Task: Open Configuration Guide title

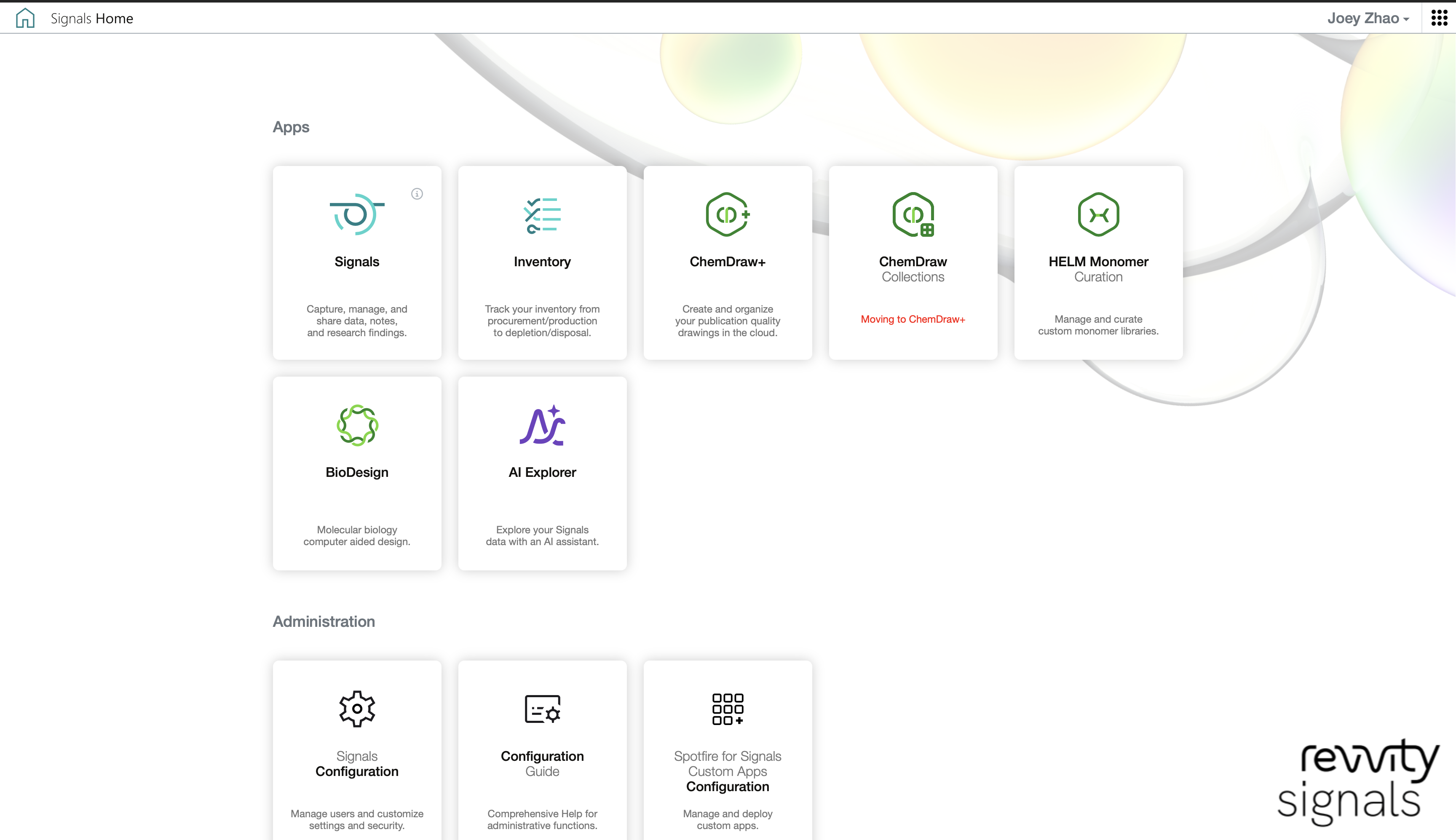Action: pos(542,764)
